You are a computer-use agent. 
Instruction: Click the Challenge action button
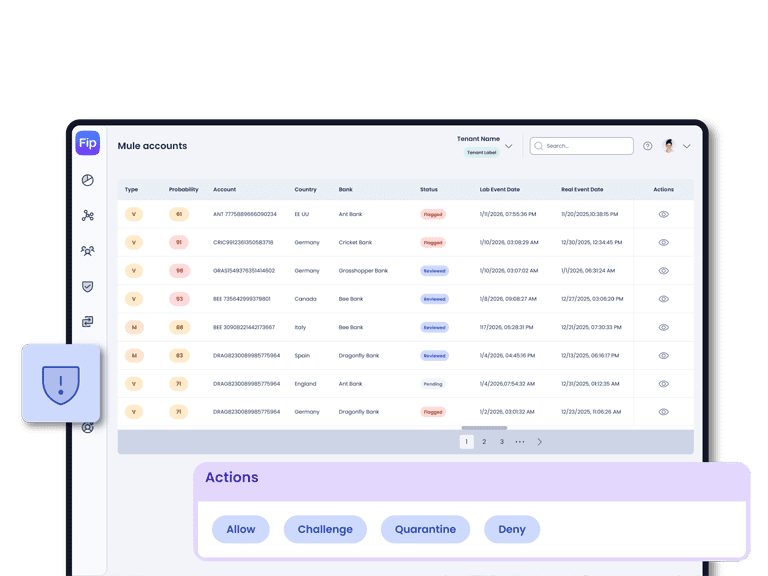pyautogui.click(x=325, y=529)
